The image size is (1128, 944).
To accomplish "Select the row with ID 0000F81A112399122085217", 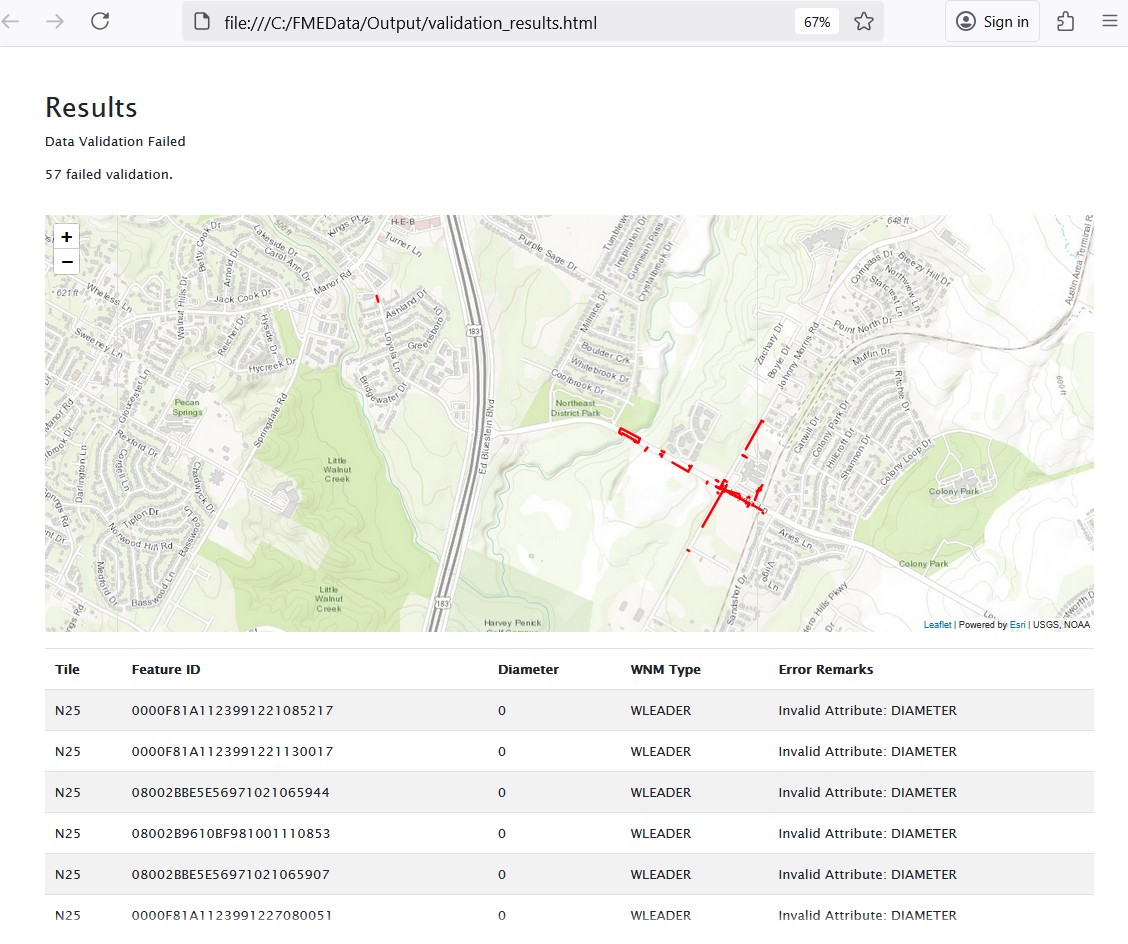I will tap(232, 711).
